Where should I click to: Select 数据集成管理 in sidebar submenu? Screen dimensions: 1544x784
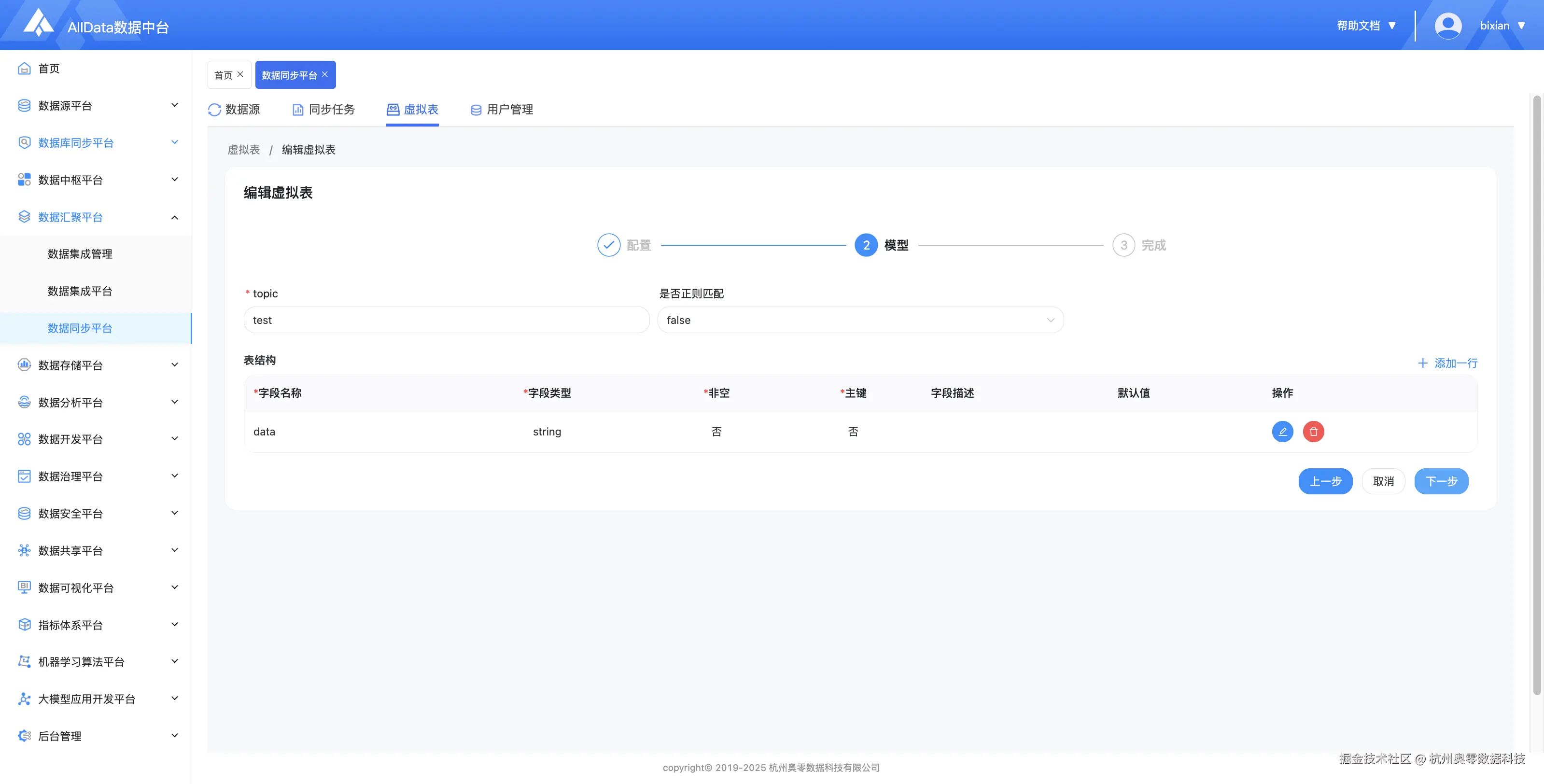pyautogui.click(x=80, y=254)
